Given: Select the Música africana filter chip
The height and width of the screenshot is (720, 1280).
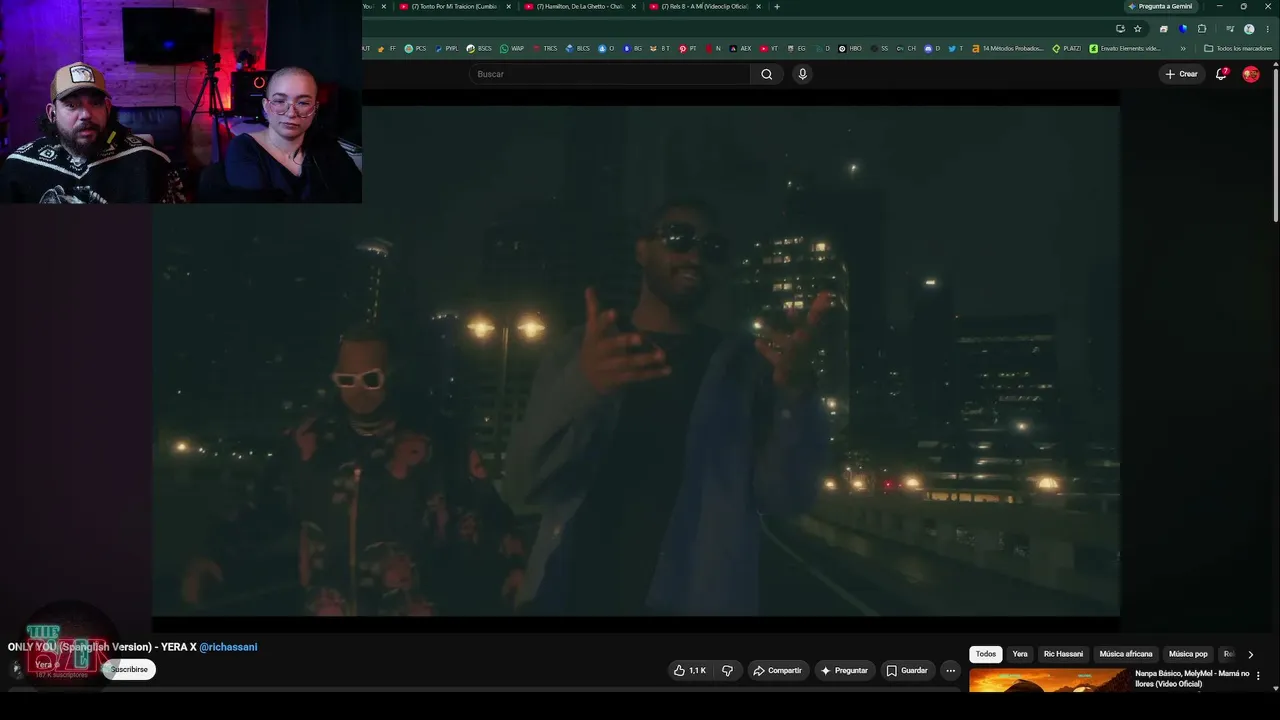Looking at the screenshot, I should click(1126, 654).
